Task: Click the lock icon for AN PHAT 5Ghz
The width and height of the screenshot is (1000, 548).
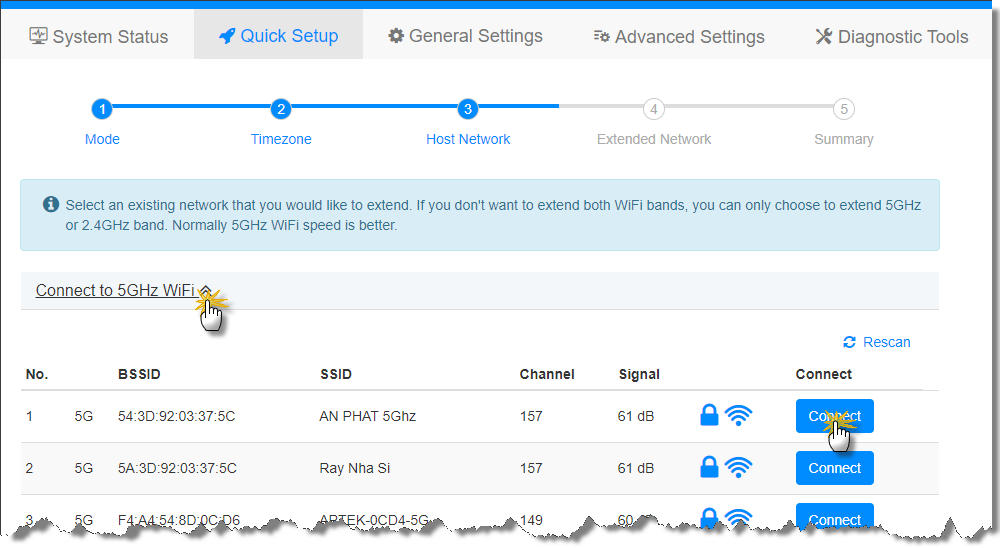Action: pos(709,415)
